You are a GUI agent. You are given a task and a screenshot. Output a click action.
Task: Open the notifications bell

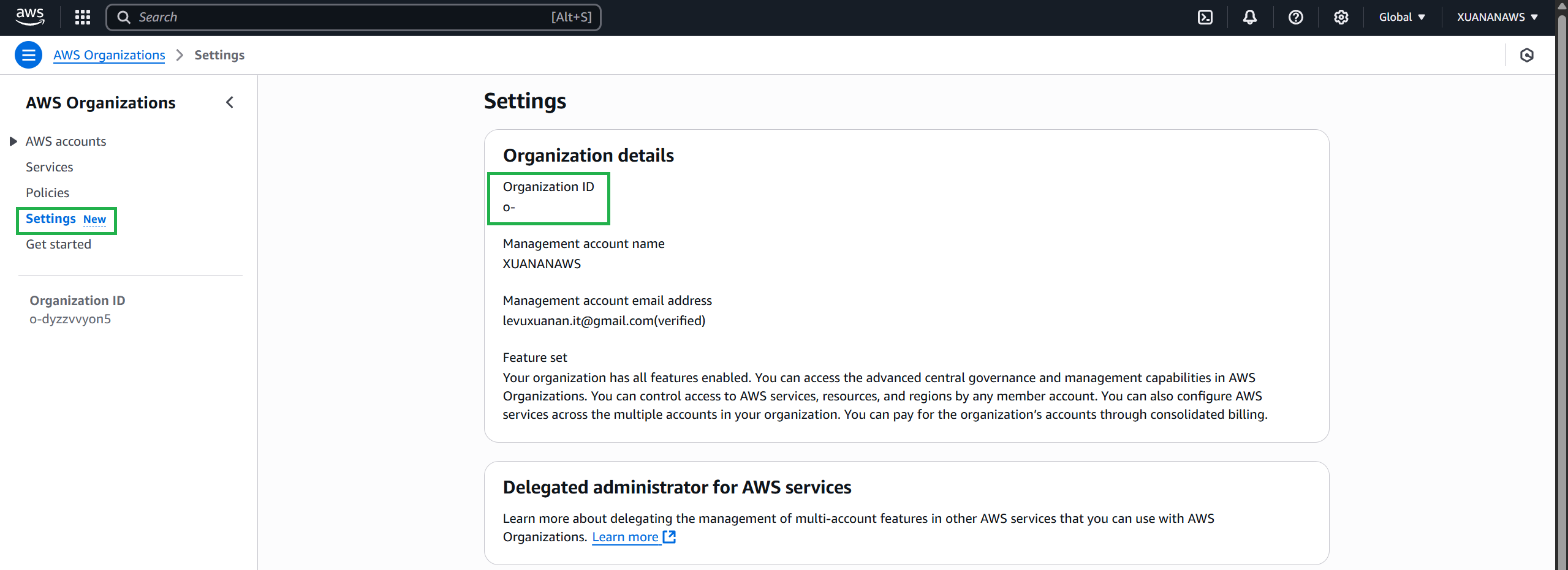click(x=1249, y=17)
